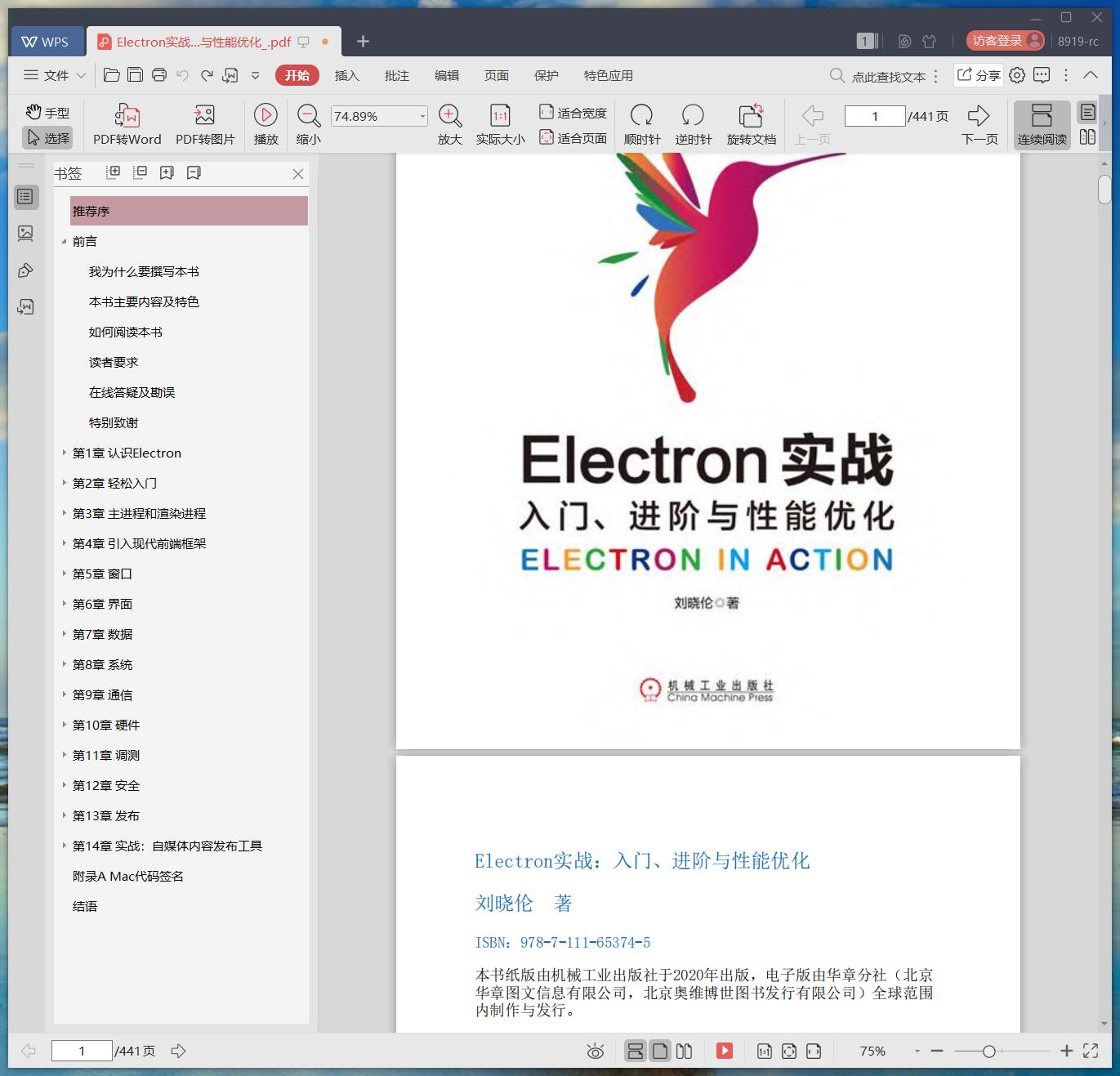Expand 第1章 认识Electron bookmark
The width and height of the screenshot is (1120, 1076).
tap(64, 452)
